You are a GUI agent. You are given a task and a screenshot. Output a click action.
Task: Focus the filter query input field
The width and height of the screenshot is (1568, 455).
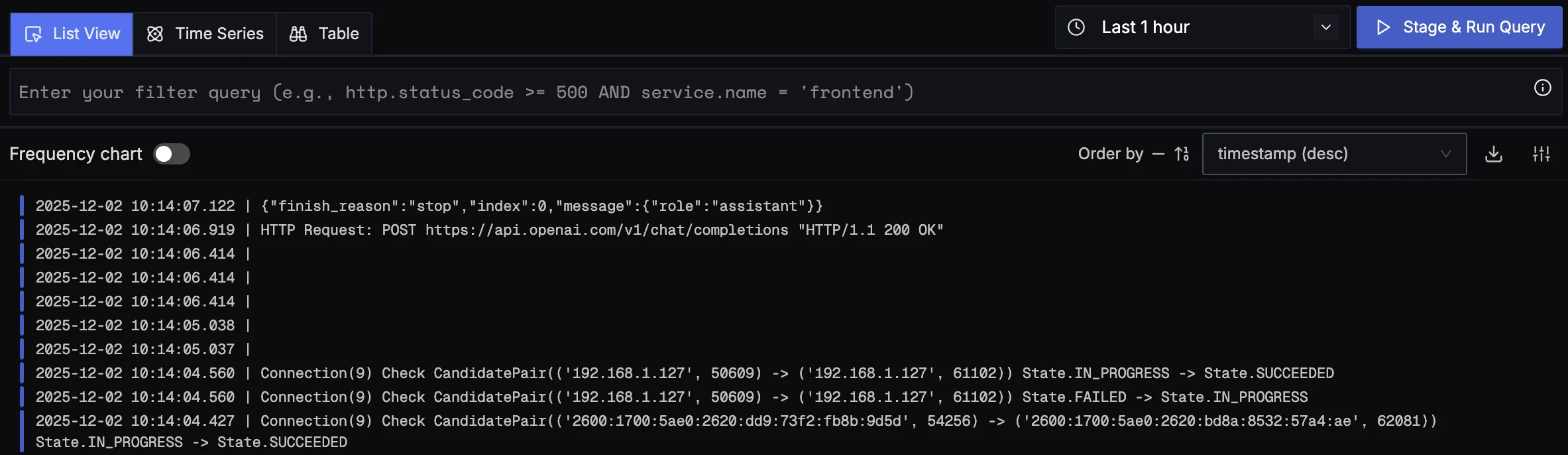(x=762, y=92)
